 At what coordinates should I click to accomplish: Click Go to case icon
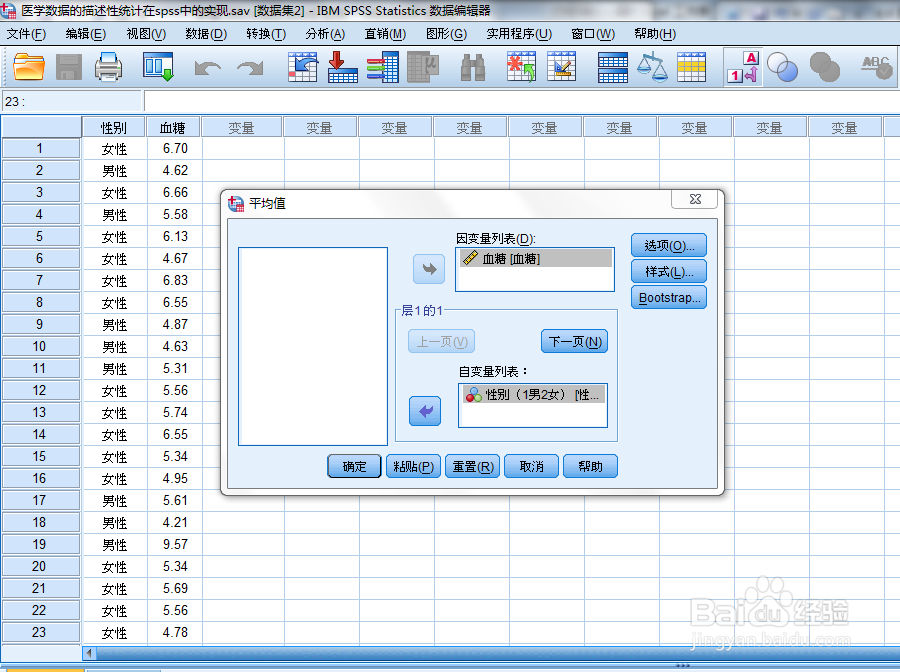[302, 67]
